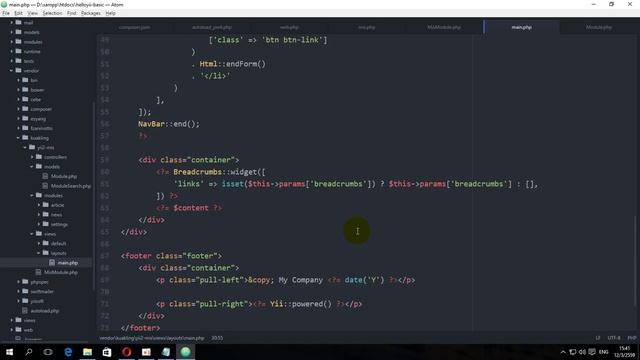Launch Edge browser from taskbar

[68, 352]
